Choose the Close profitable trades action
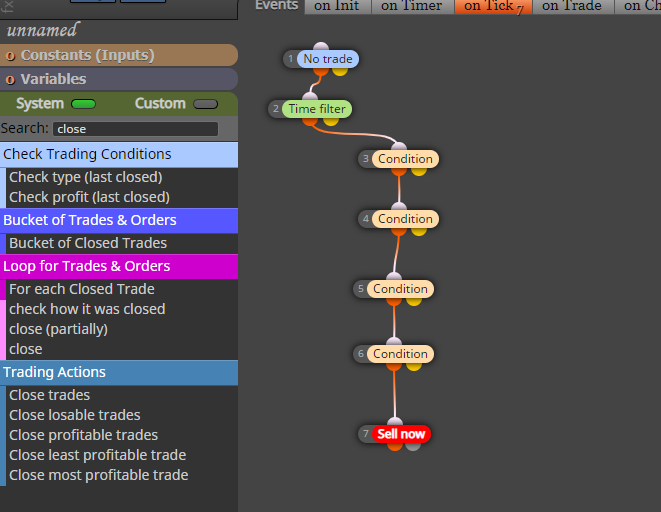Screen dimensions: 661x512 [x=83, y=435]
